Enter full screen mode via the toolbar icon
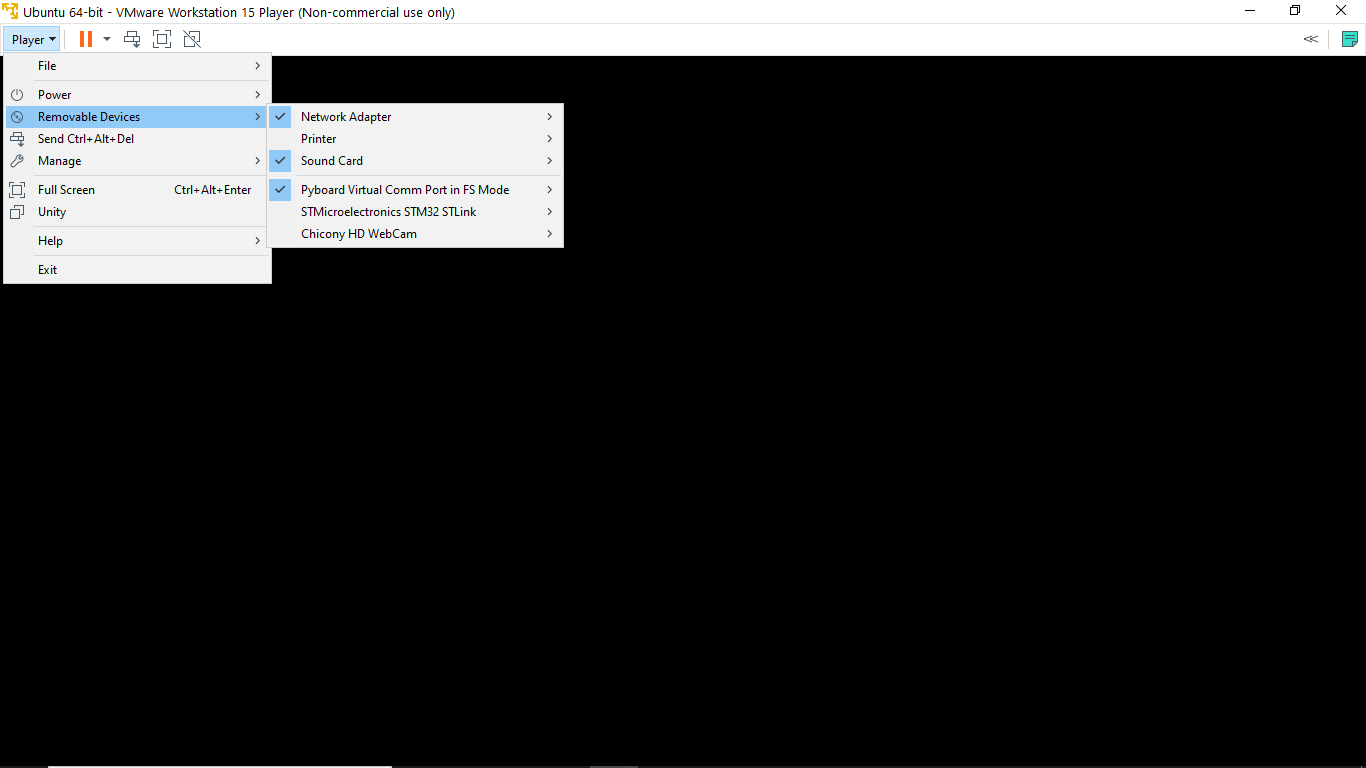Image resolution: width=1366 pixels, height=768 pixels. click(x=162, y=39)
